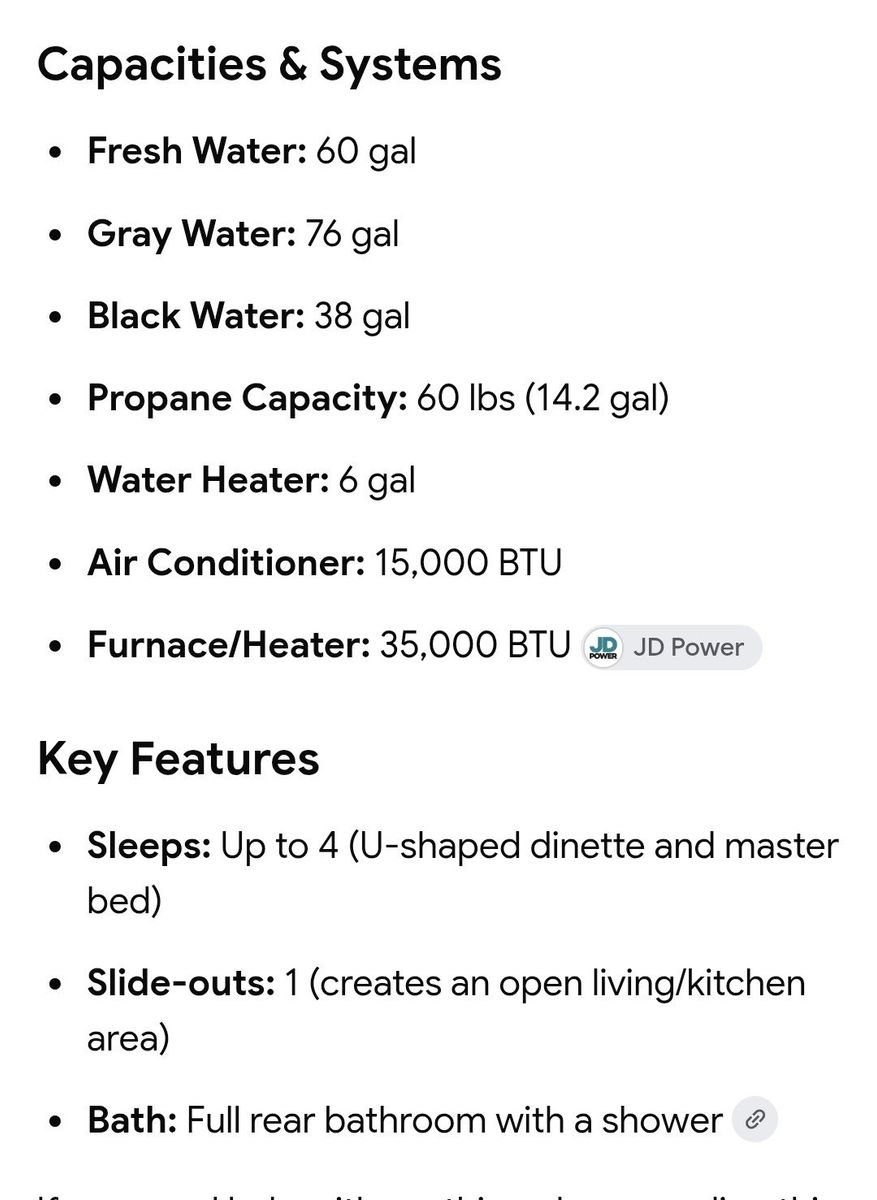Click the Black Water label
877x1200 pixels.
[196, 316]
